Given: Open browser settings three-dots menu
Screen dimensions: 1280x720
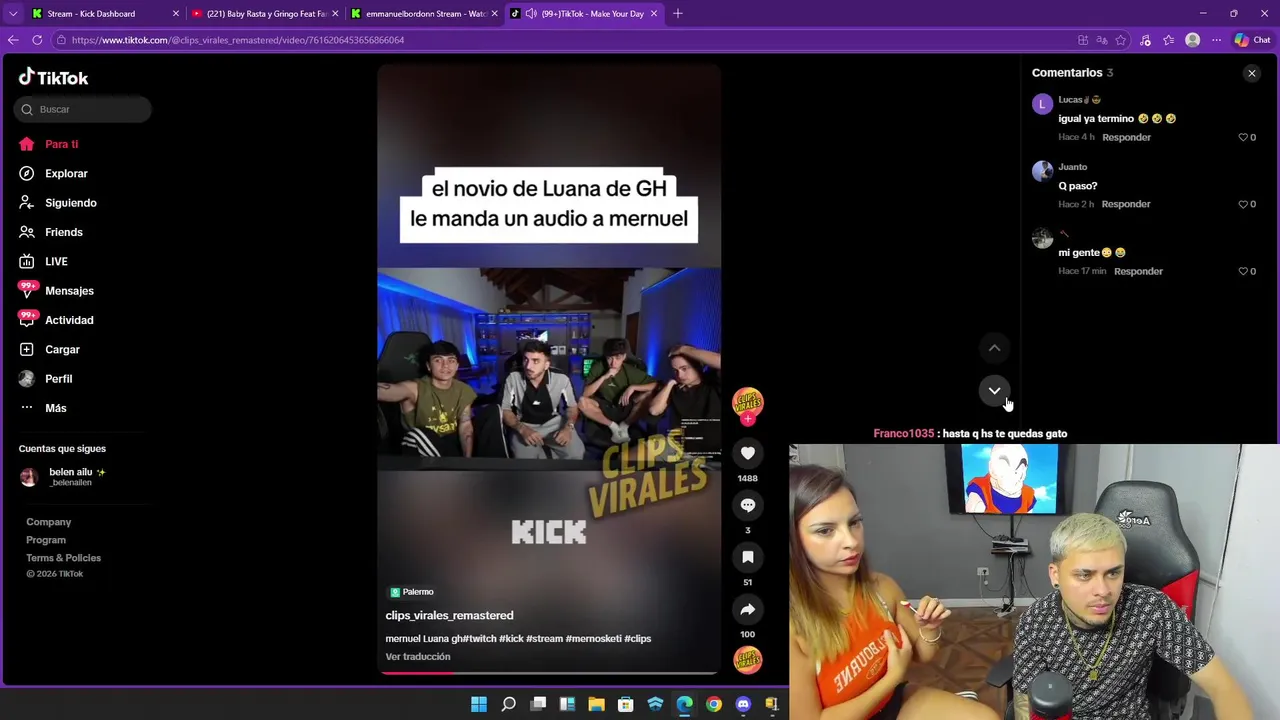Looking at the screenshot, I should 1216,40.
